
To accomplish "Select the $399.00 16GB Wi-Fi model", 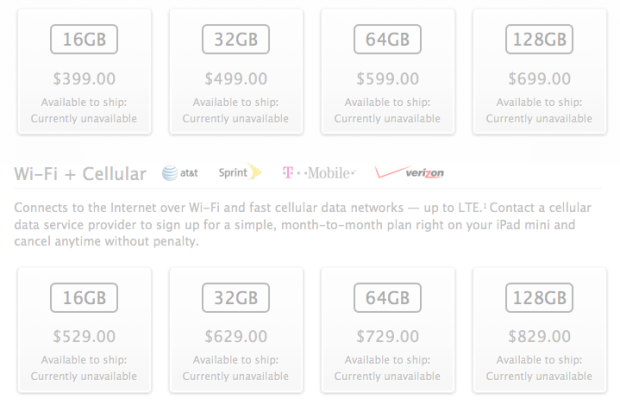I will point(84,72).
